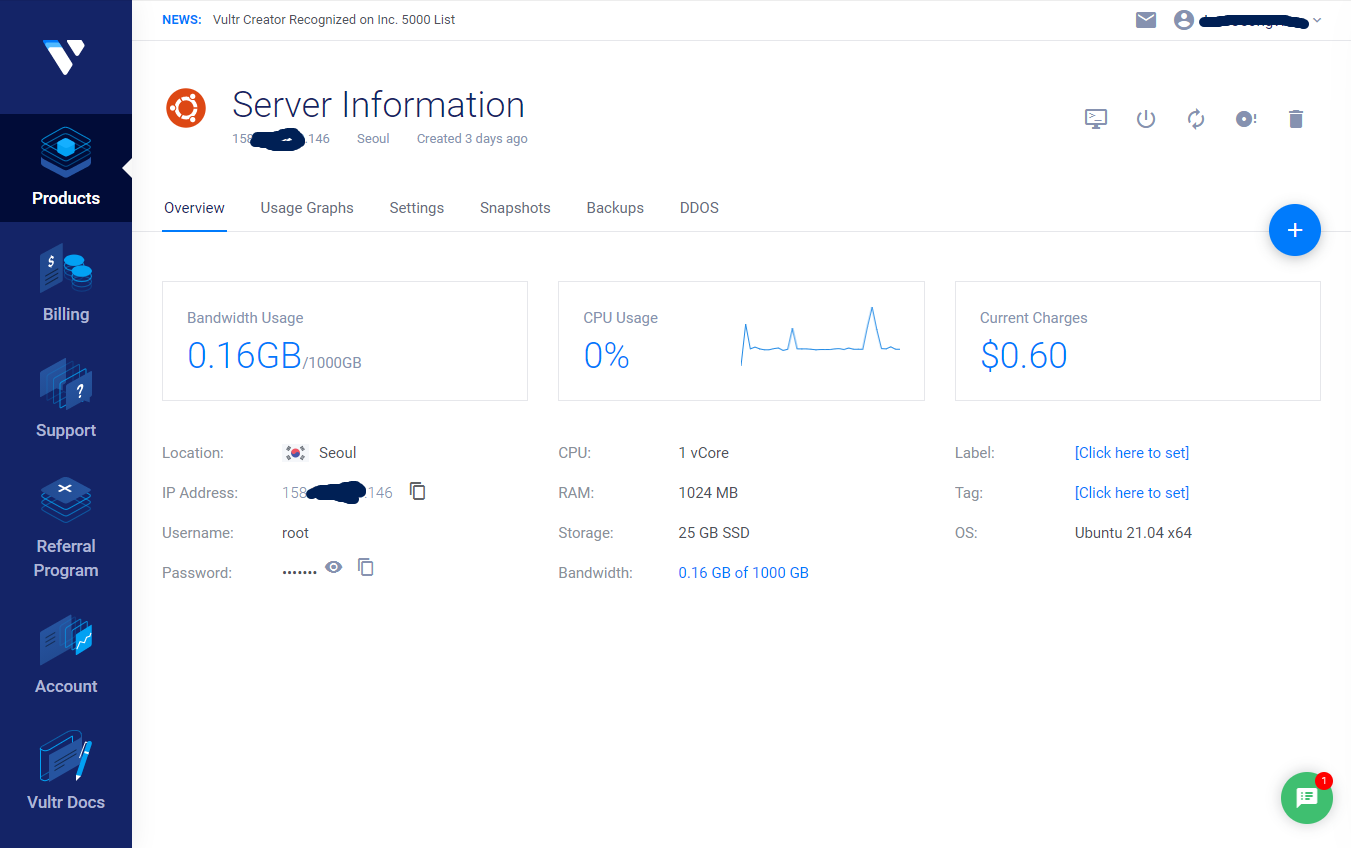Open the Products section icon
Screen dimensions: 1351x848
pyautogui.click(x=66, y=153)
